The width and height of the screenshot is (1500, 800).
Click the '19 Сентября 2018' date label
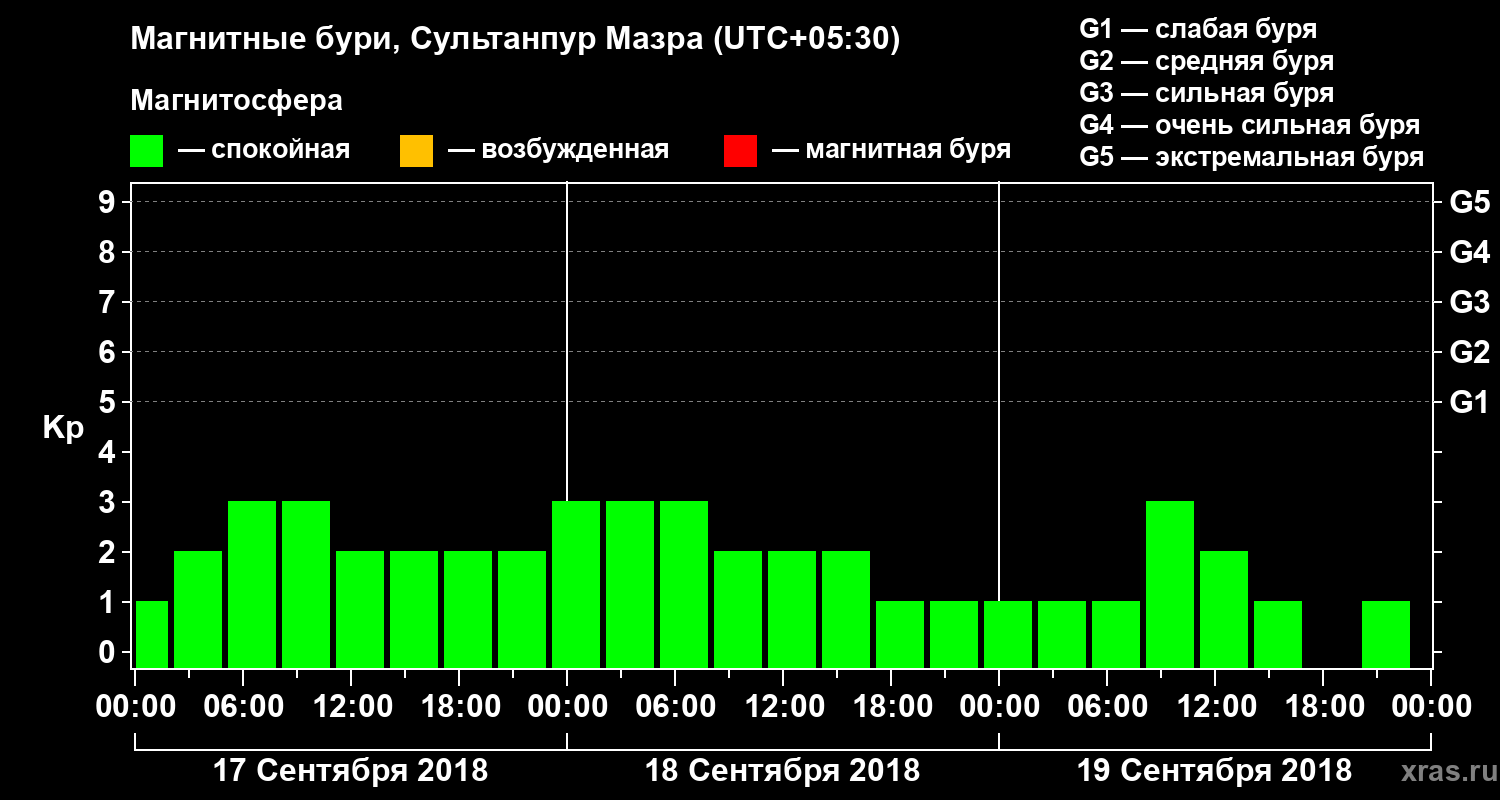1214,771
